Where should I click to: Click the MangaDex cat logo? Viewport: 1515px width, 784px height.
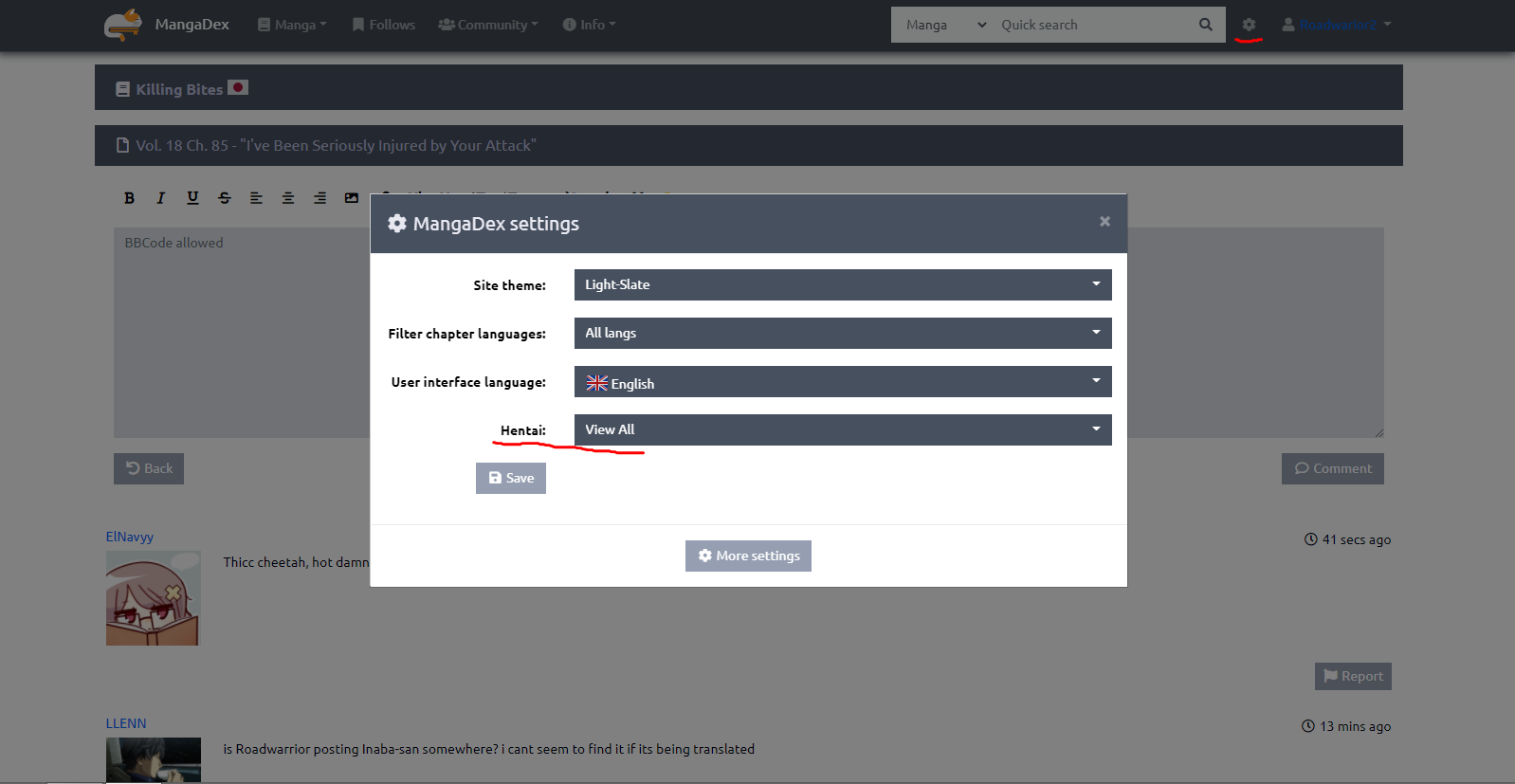coord(123,25)
